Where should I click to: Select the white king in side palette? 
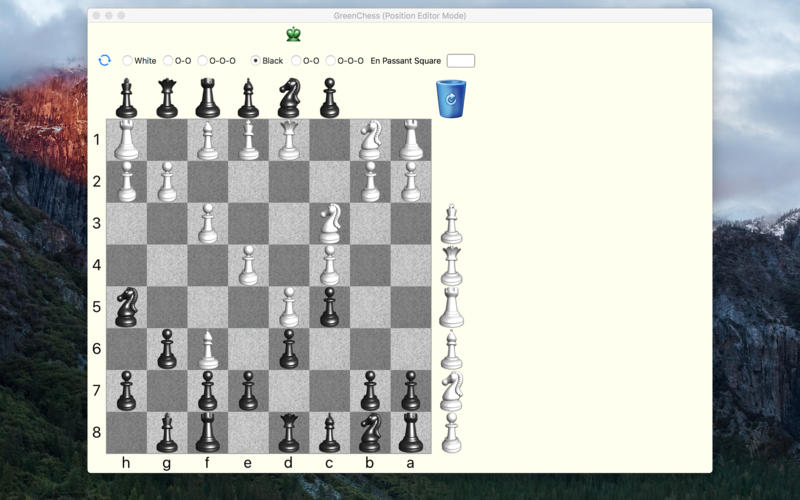[x=452, y=224]
